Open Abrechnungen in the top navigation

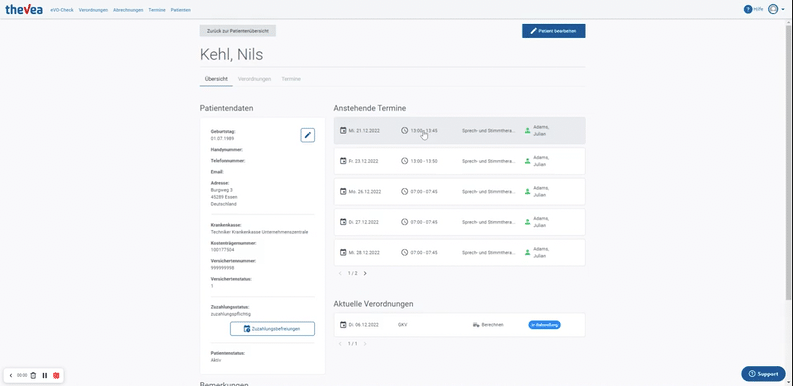point(128,10)
